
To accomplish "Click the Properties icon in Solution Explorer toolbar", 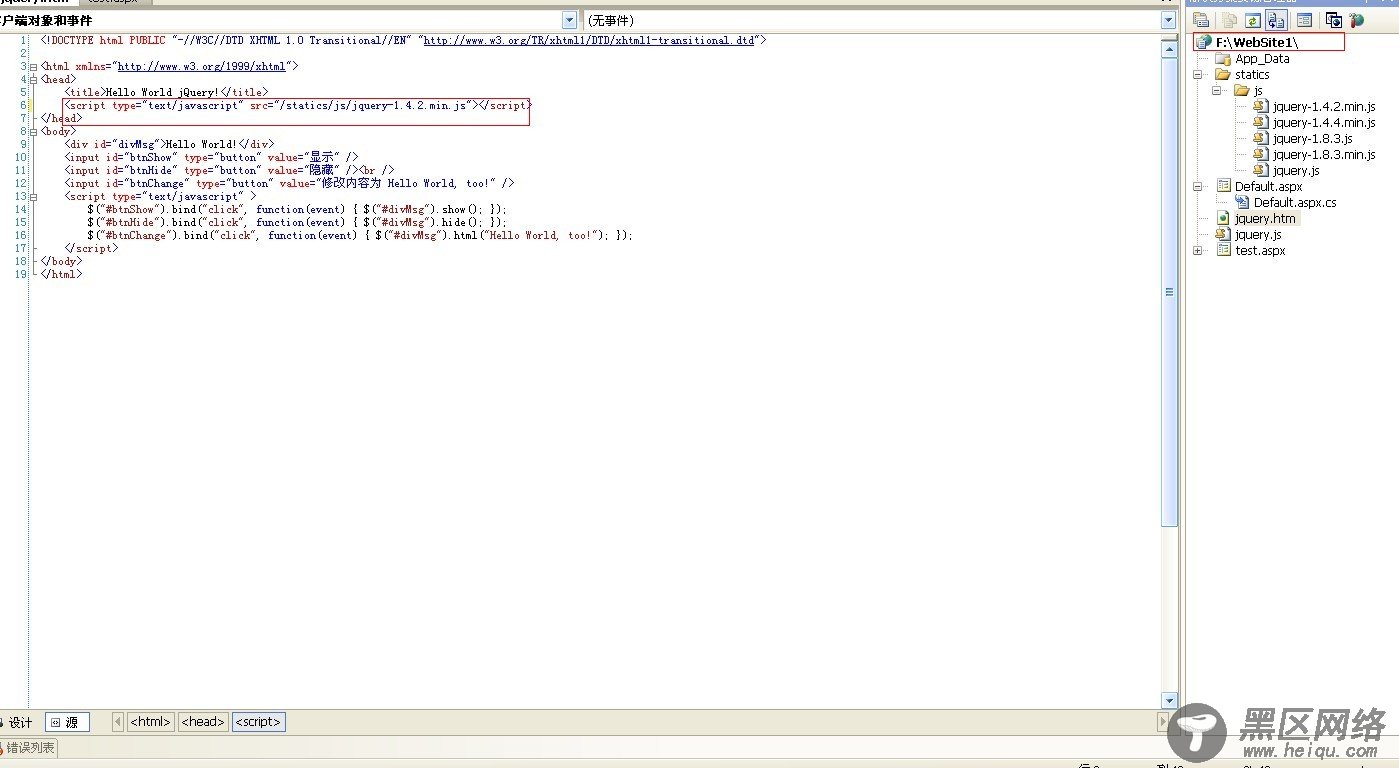I will tap(1201, 20).
